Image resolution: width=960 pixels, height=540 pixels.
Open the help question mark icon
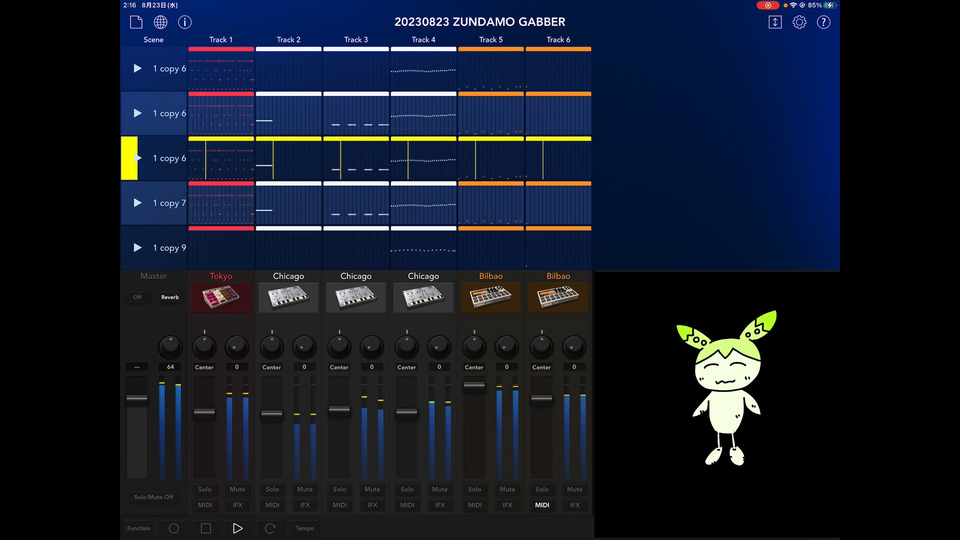(824, 22)
